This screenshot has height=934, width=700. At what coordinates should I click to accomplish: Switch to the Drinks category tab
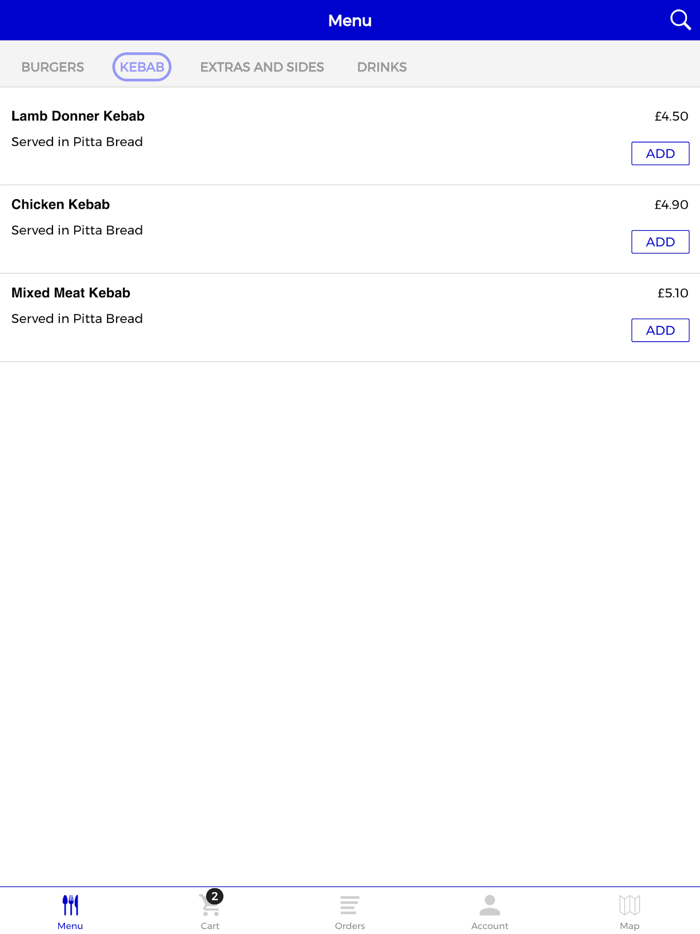[382, 67]
